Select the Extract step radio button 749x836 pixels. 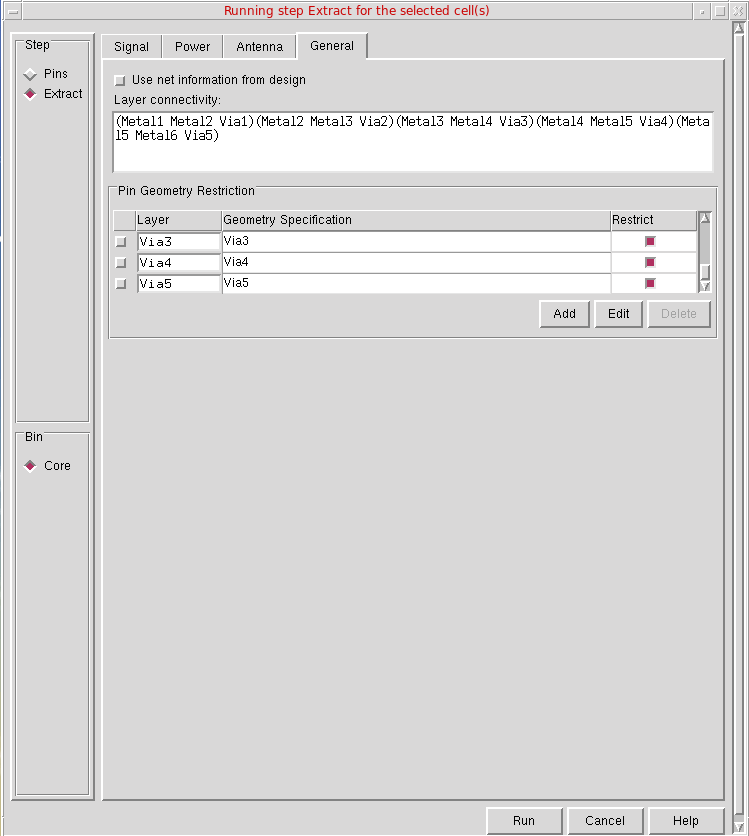click(30, 94)
